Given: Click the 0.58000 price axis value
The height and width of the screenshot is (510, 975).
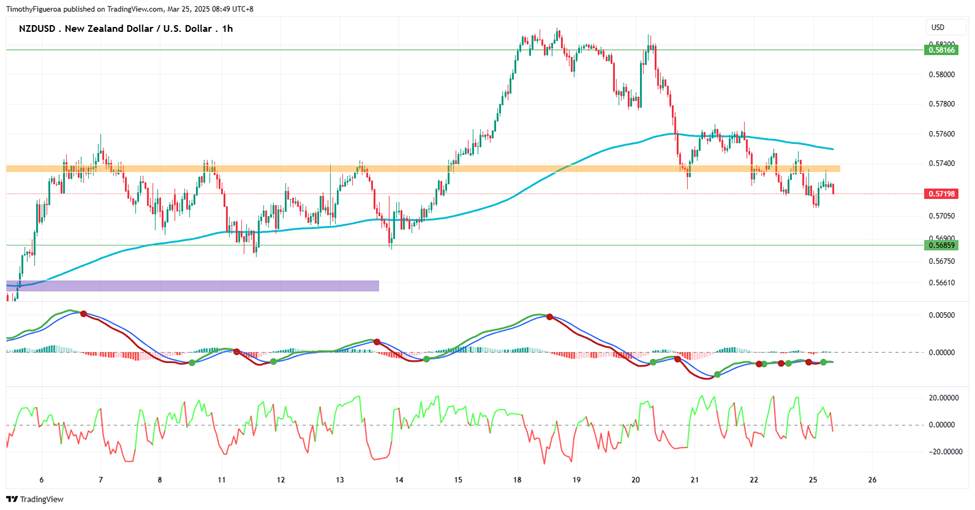Looking at the screenshot, I should [x=941, y=75].
